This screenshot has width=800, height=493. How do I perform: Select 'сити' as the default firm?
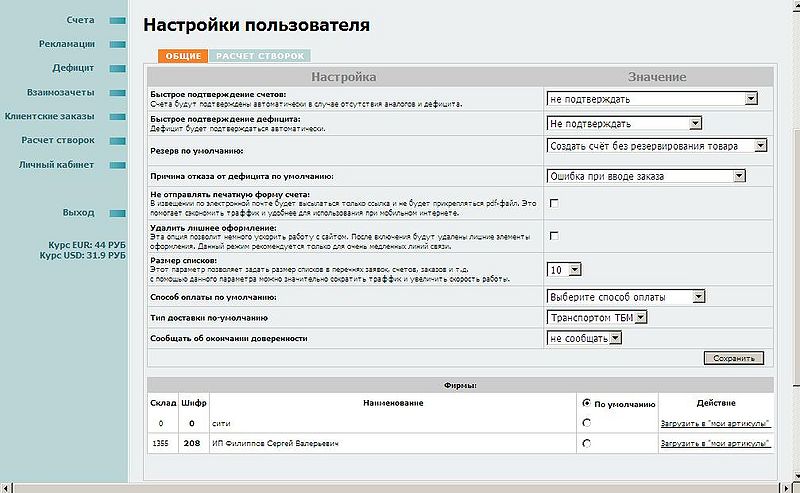[x=586, y=423]
